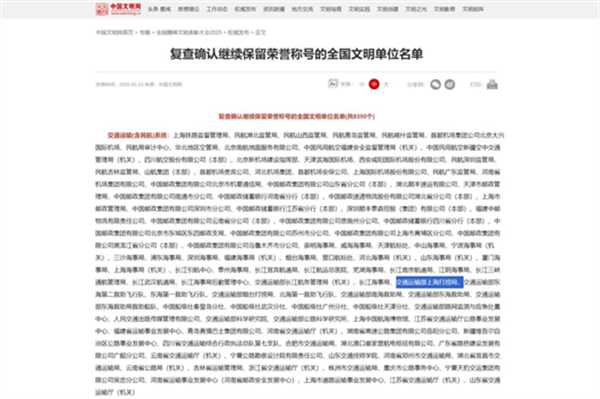Open the 地方交流 nav menu

click(x=302, y=9)
